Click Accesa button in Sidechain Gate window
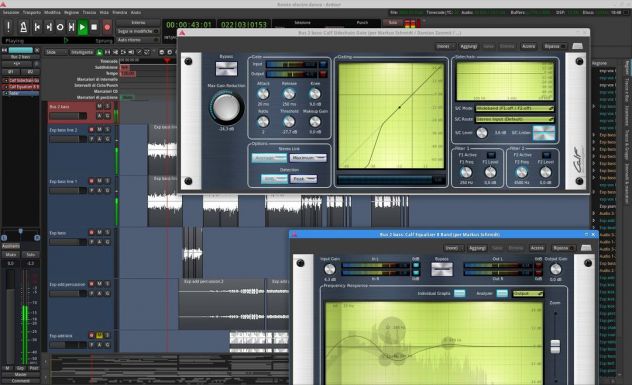The image size is (632, 385). click(528, 46)
